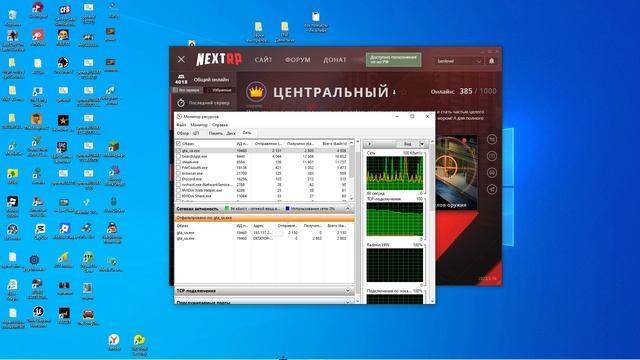Select the CFS desktop shortcut icon
Screen dimensions: 640x360
point(64,10)
